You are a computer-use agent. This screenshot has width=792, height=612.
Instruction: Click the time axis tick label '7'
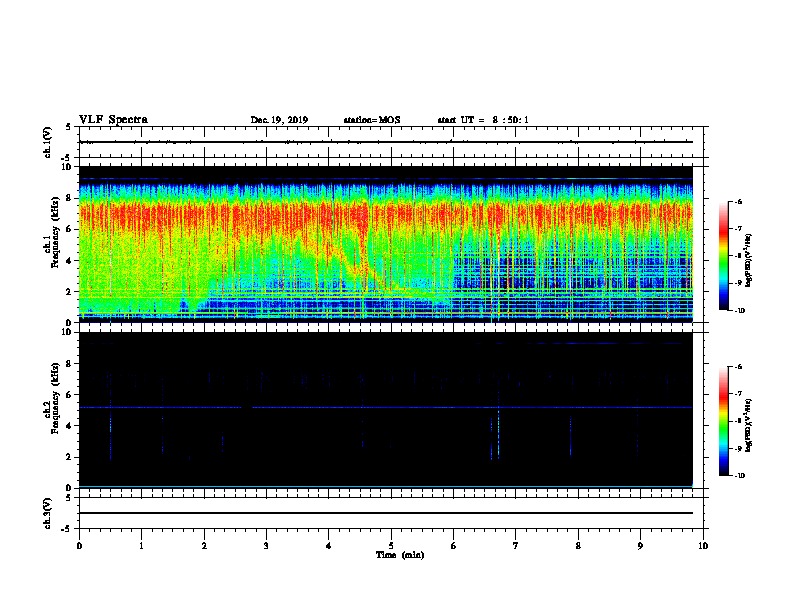[x=516, y=545]
